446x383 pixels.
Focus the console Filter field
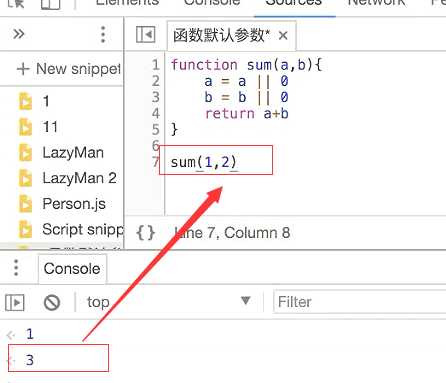tap(359, 302)
